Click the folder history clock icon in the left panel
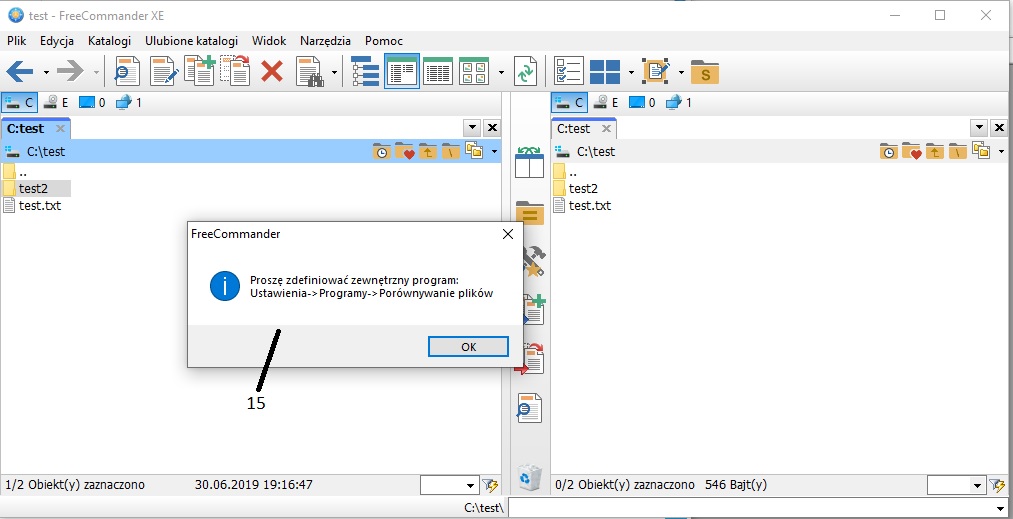 [381, 152]
